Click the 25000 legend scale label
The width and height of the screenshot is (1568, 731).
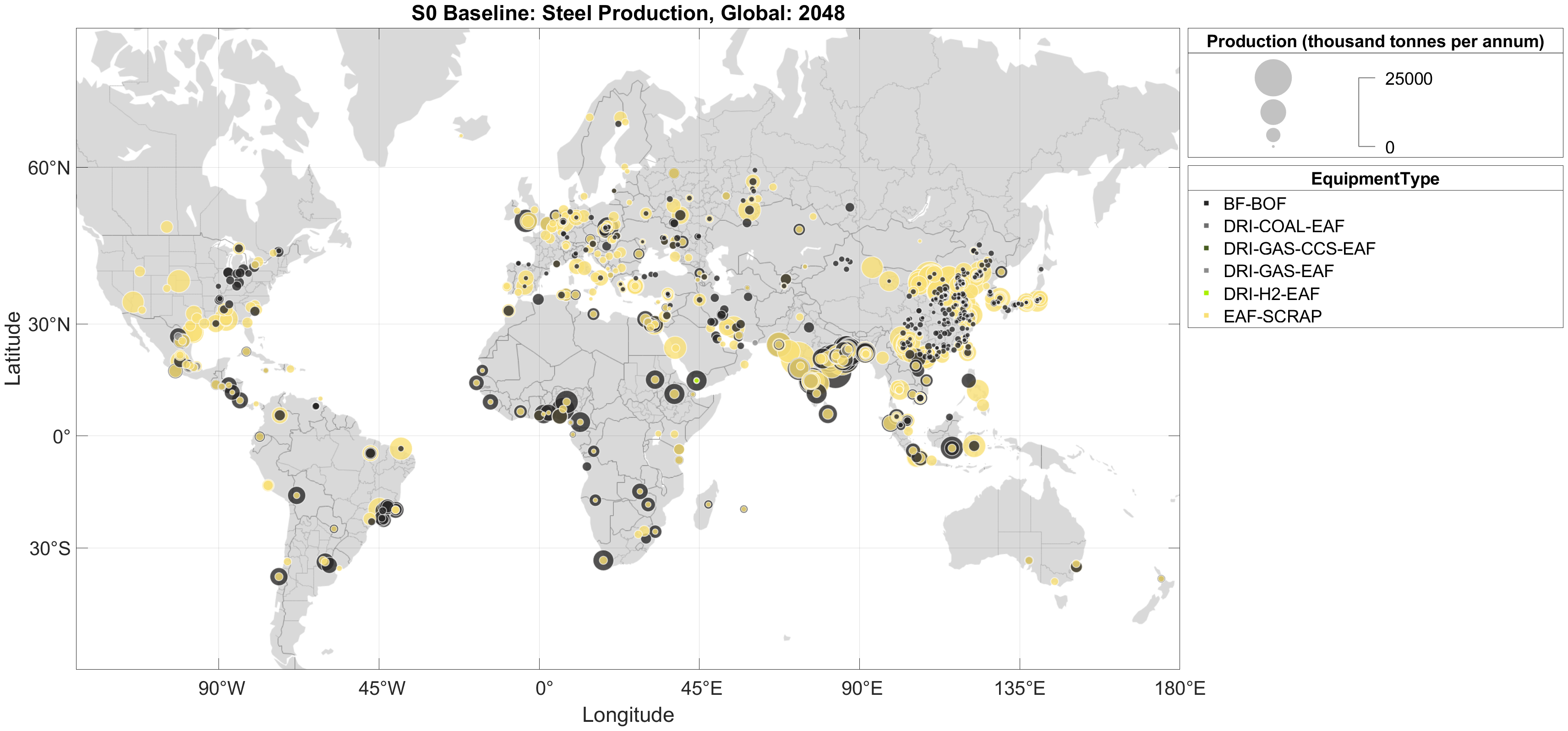pyautogui.click(x=1408, y=79)
